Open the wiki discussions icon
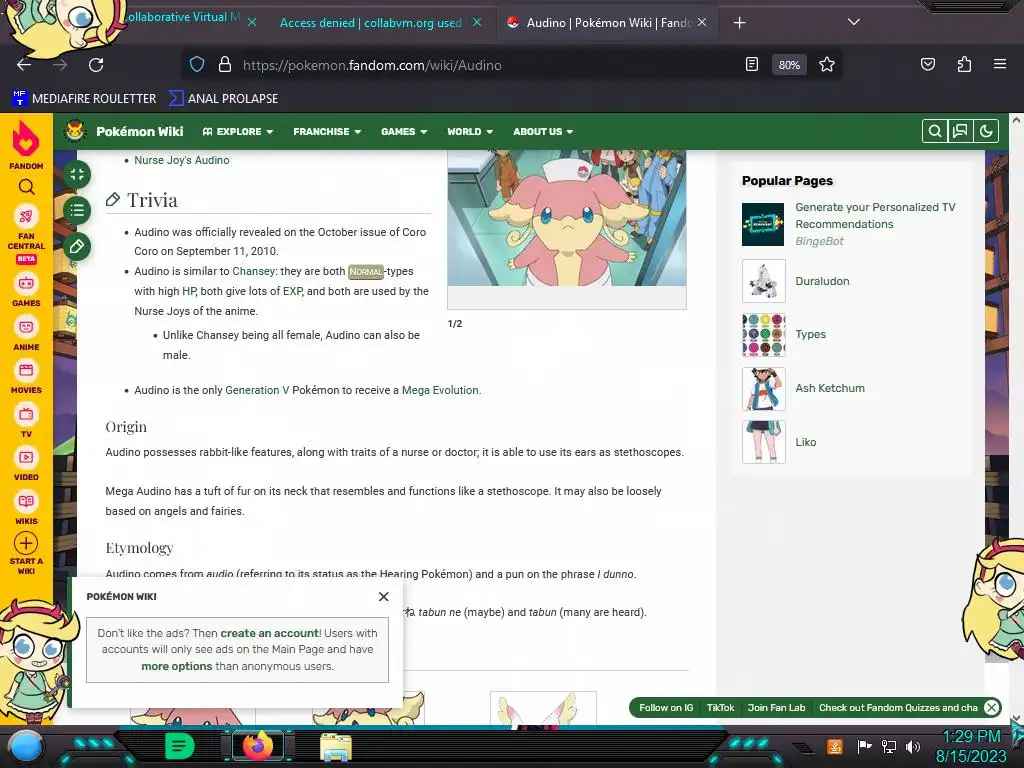The width and height of the screenshot is (1024, 768). (x=960, y=131)
